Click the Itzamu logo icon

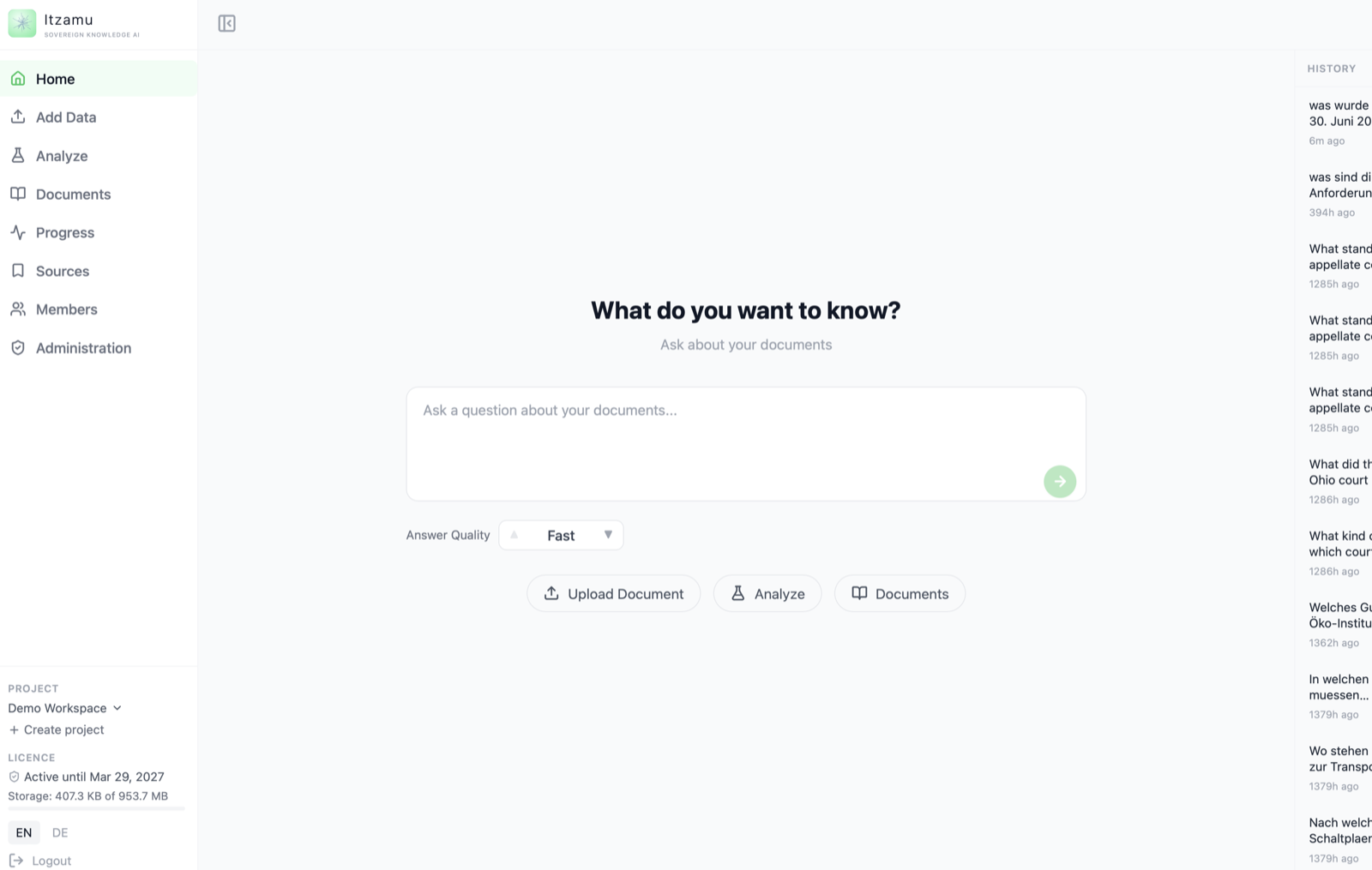click(22, 24)
